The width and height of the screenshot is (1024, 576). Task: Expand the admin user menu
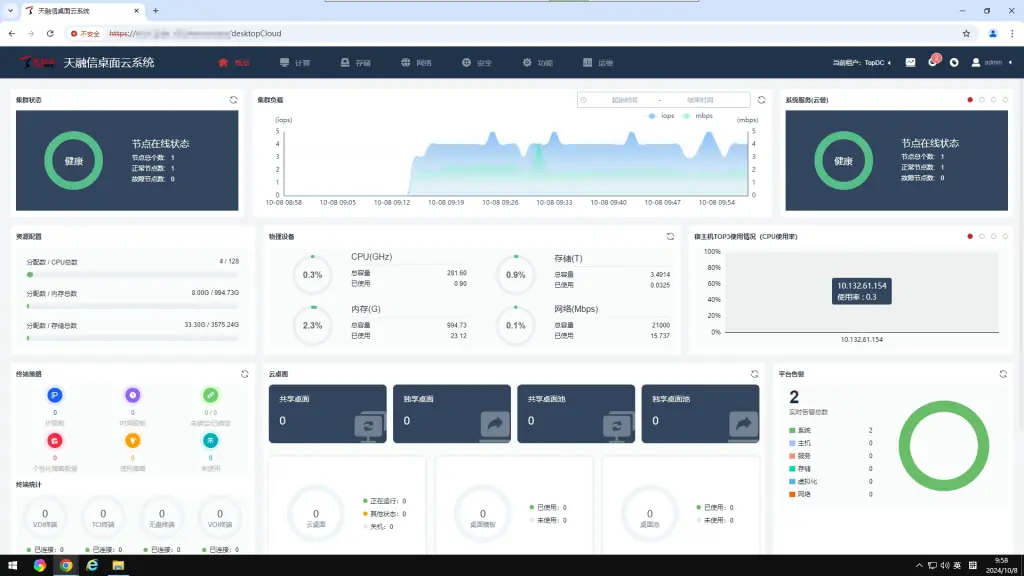pos(989,62)
